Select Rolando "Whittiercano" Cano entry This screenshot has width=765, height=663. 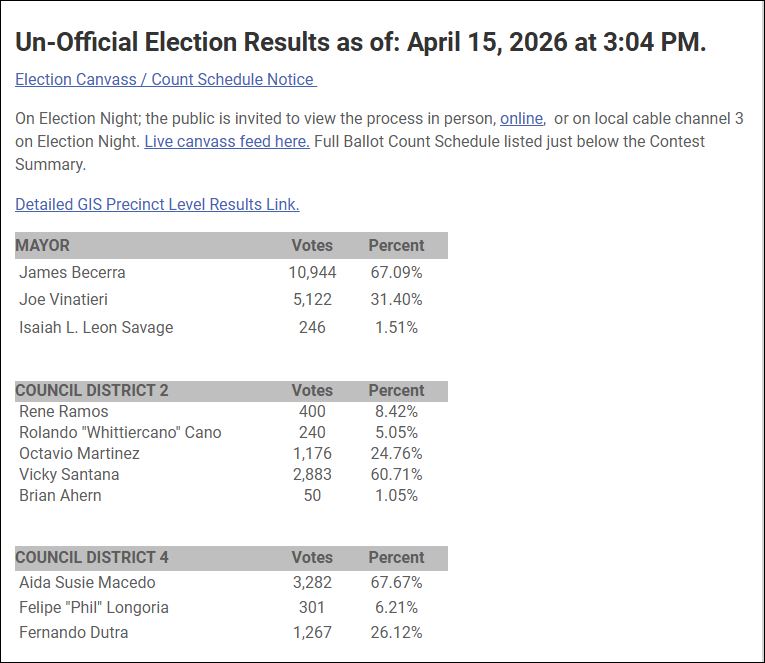point(120,432)
